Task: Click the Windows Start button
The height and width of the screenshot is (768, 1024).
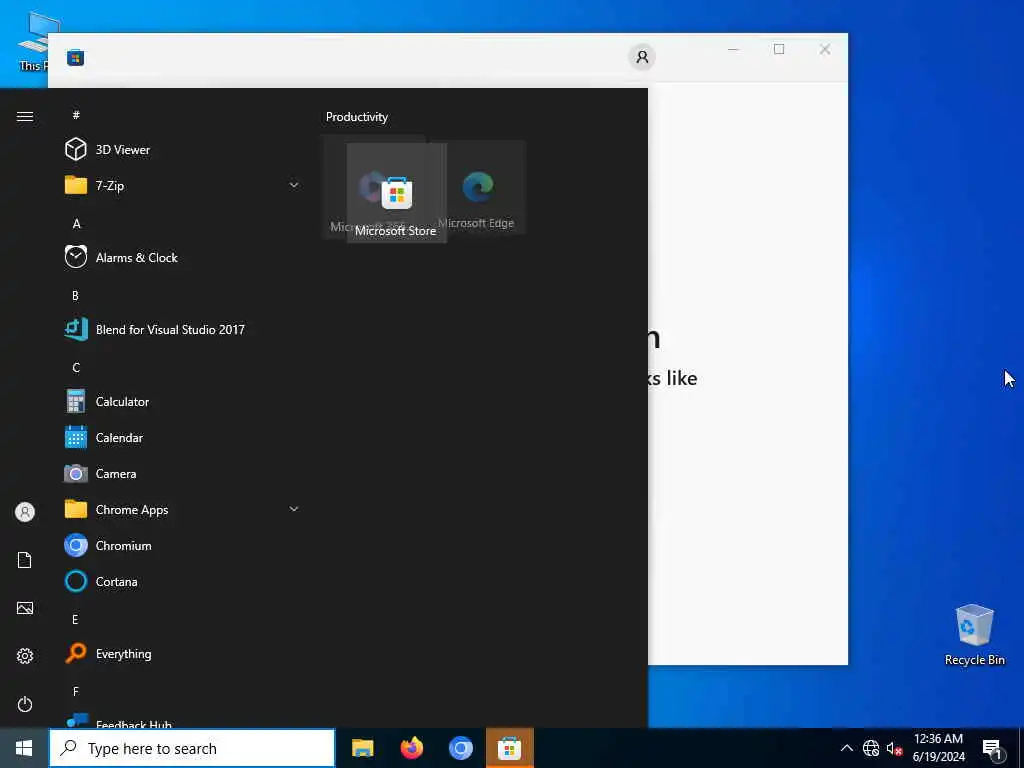Action: [x=24, y=748]
